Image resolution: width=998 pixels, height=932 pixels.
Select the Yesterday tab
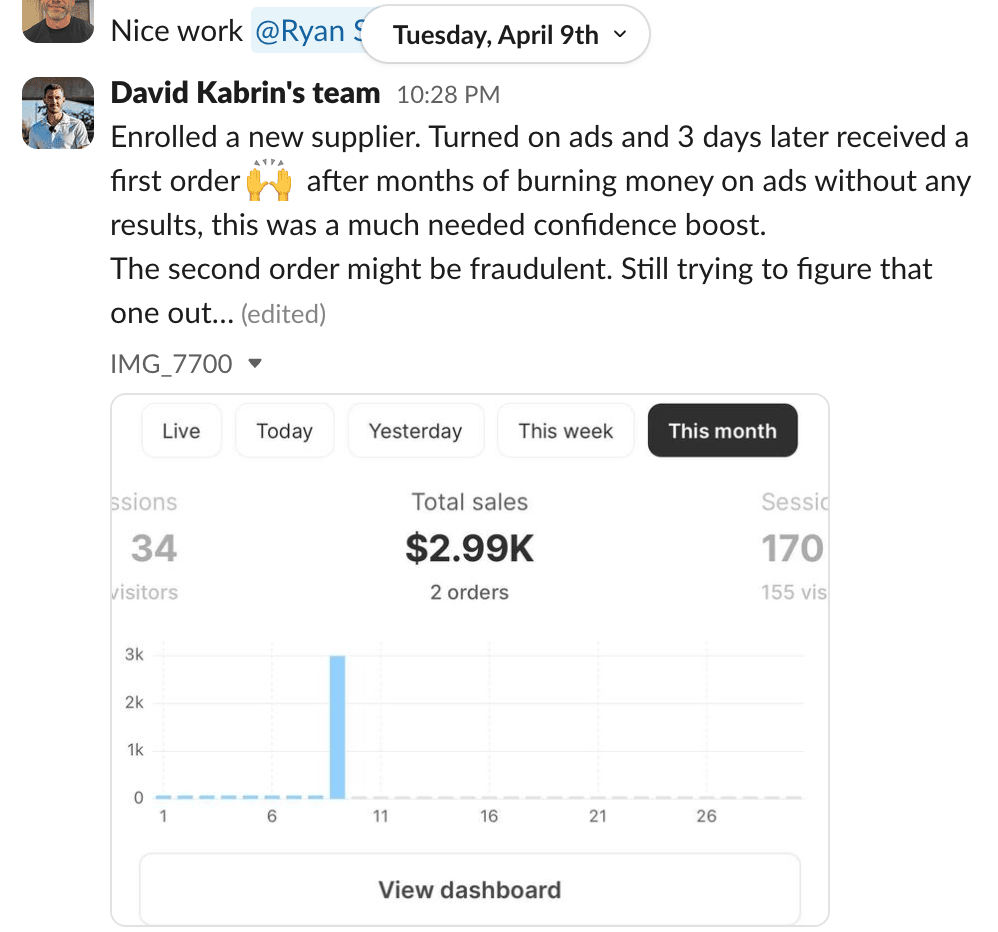point(415,431)
